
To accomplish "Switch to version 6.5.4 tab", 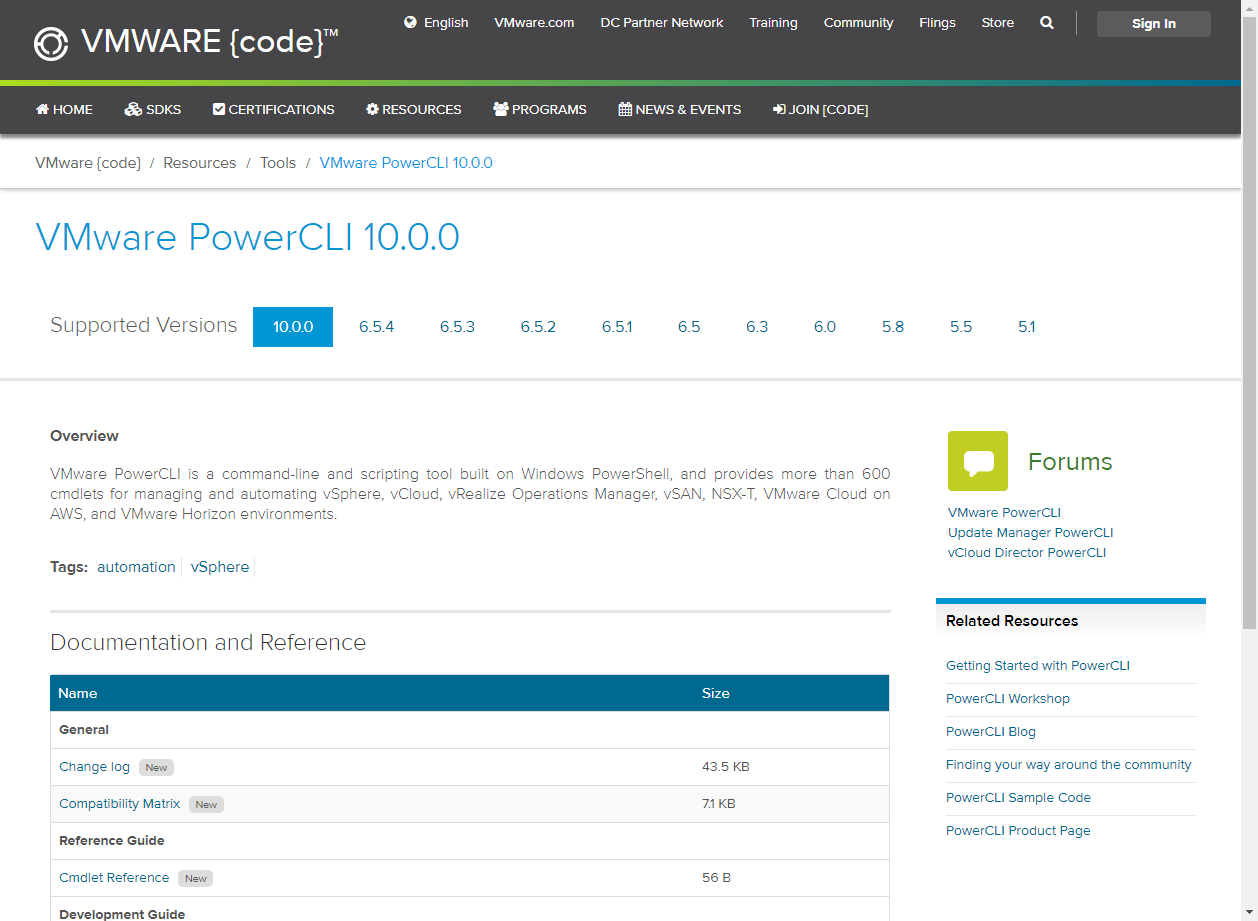I will tap(377, 326).
